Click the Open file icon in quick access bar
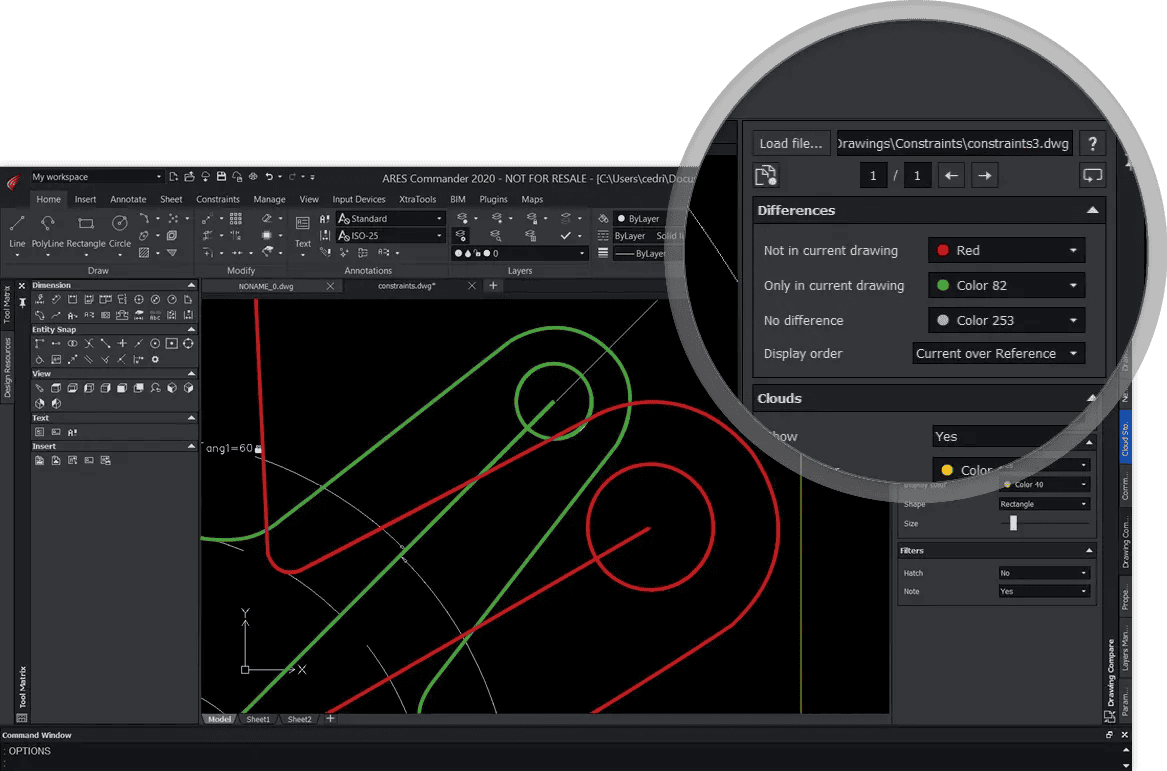1167x771 pixels. 189,176
